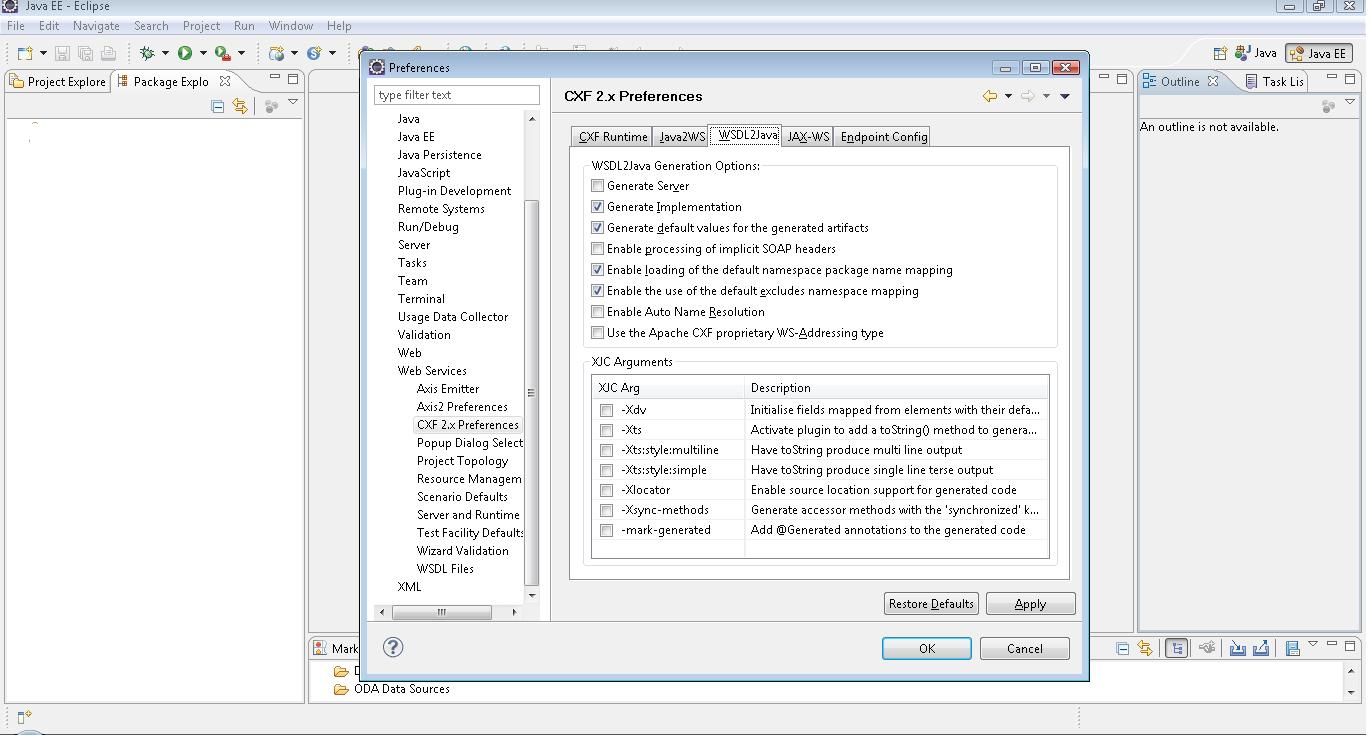Open the Window menu
This screenshot has width=1372, height=738.
pyautogui.click(x=291, y=26)
